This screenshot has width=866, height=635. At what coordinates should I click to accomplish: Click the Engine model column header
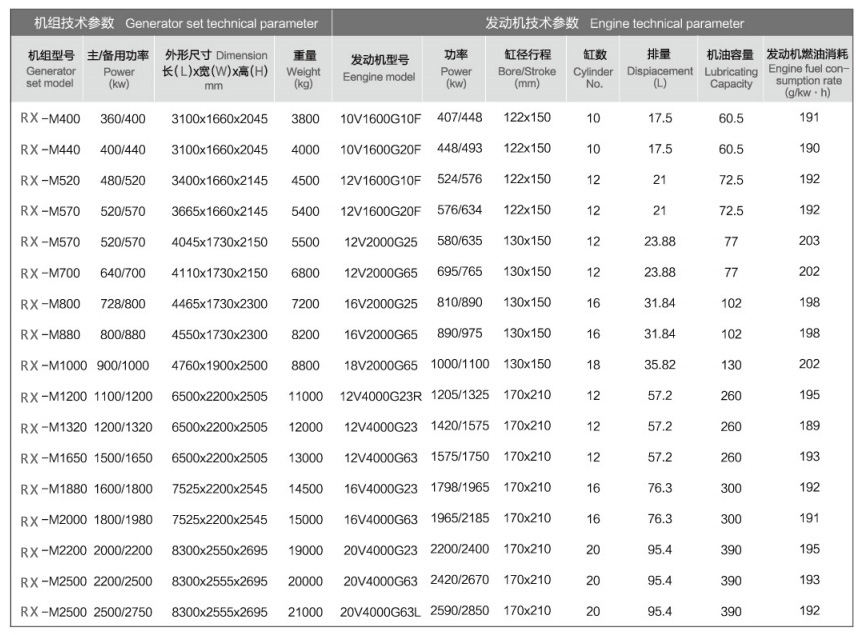coord(378,69)
